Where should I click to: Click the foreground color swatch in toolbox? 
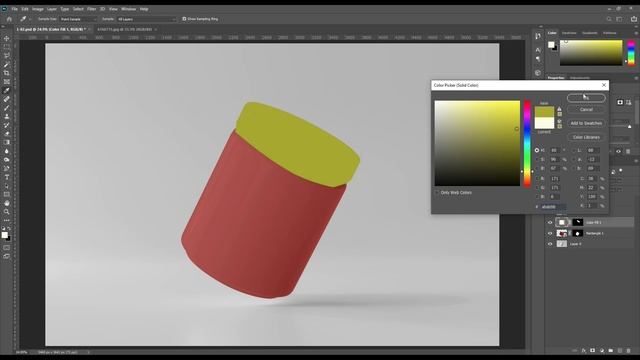(x=4, y=235)
